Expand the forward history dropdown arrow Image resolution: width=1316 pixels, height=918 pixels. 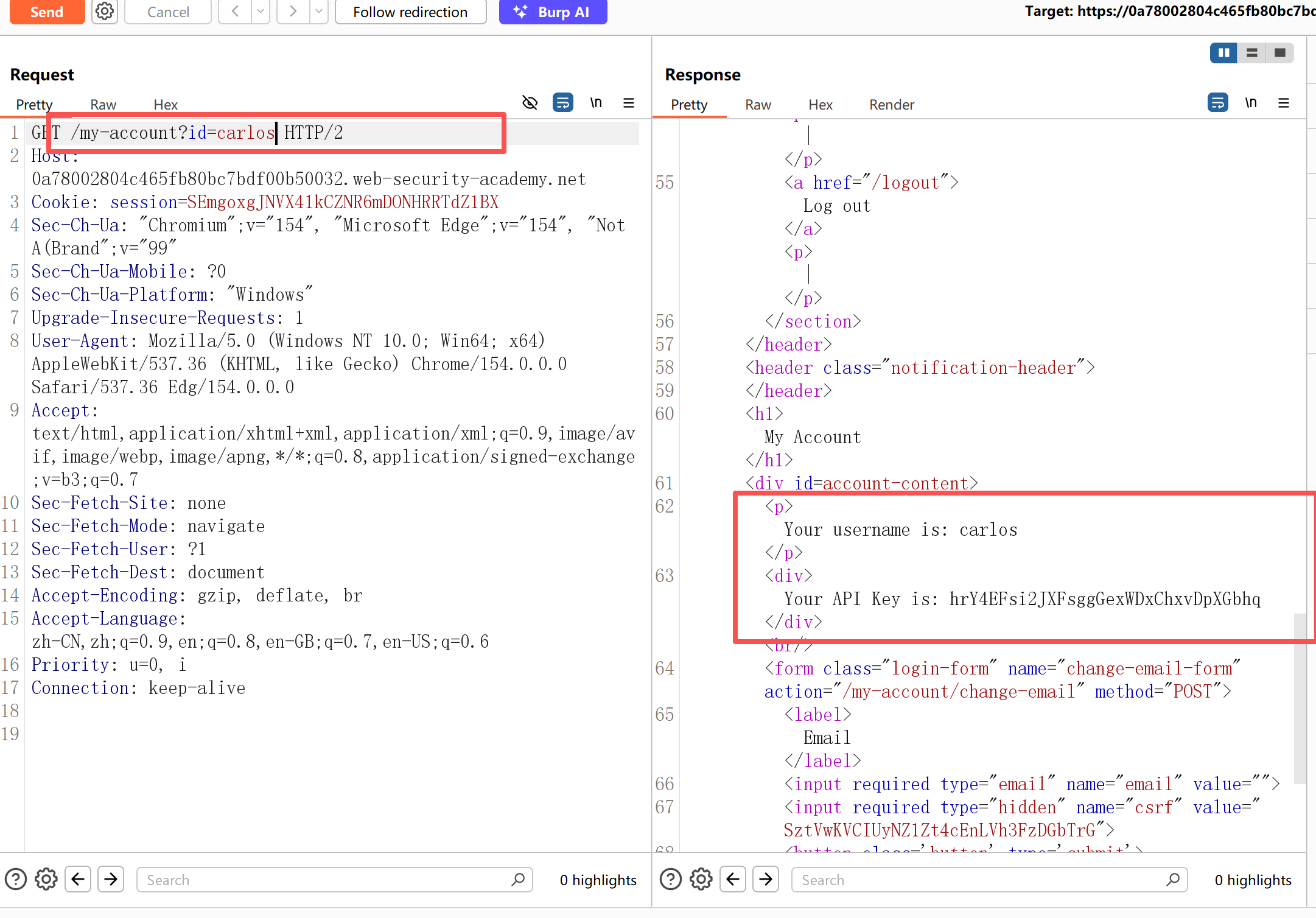coord(319,12)
